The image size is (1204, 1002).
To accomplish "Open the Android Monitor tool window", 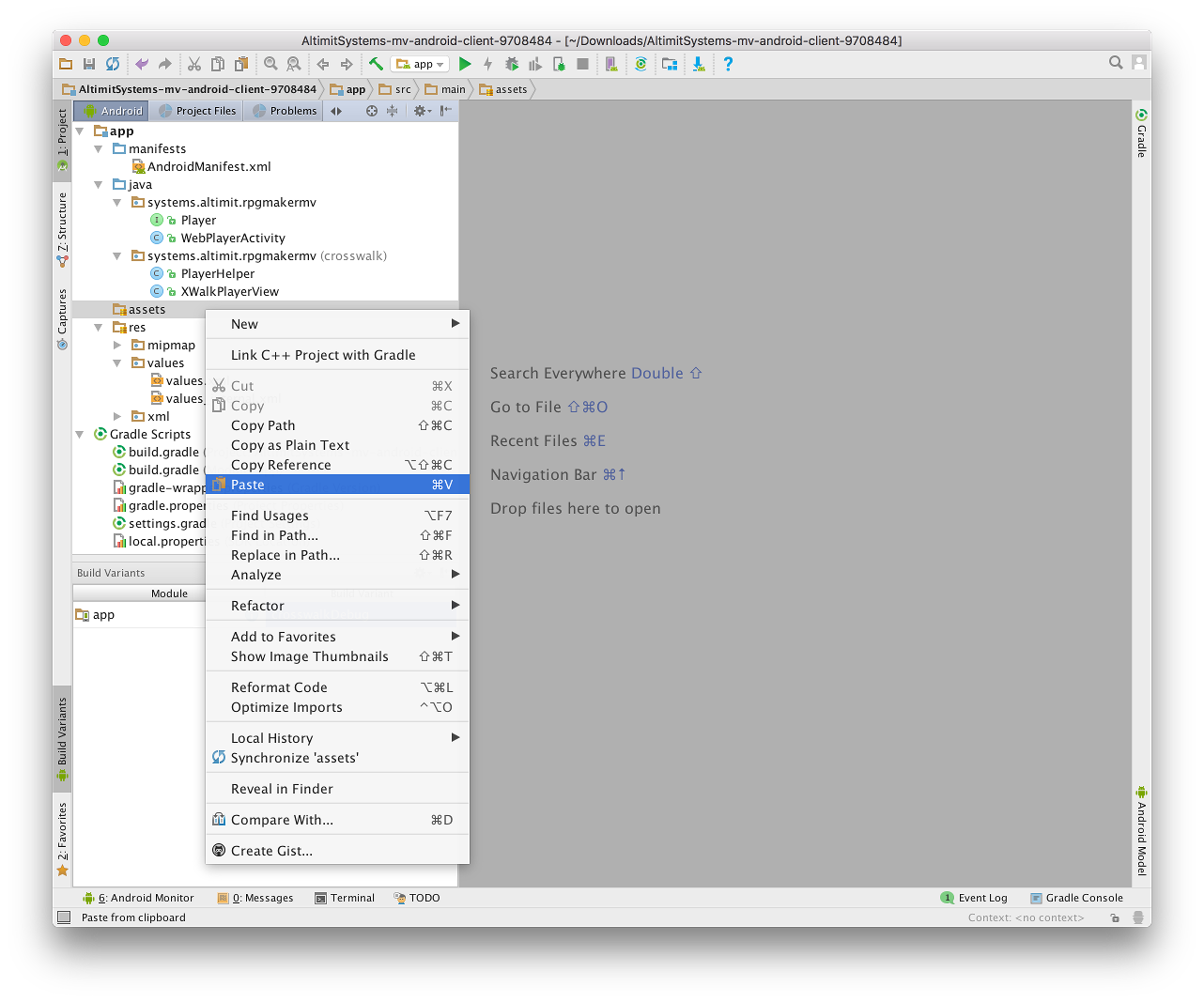I will coord(138,899).
